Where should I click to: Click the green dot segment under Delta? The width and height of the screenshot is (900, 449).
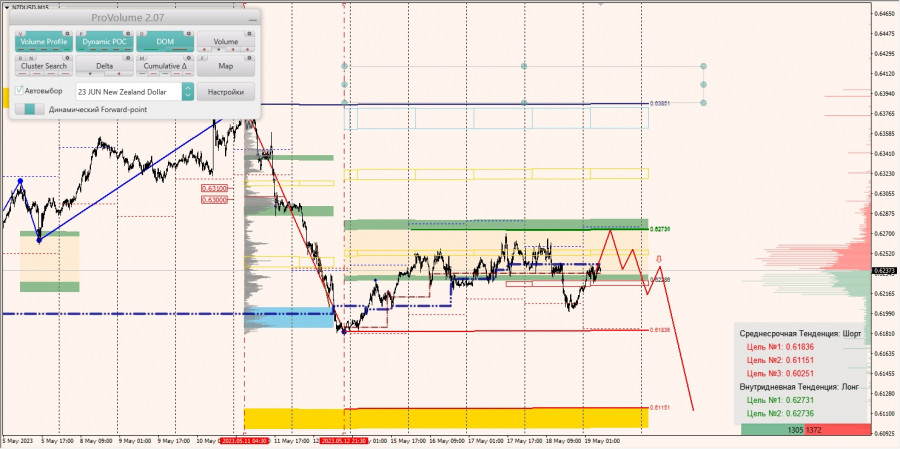click(x=90, y=73)
